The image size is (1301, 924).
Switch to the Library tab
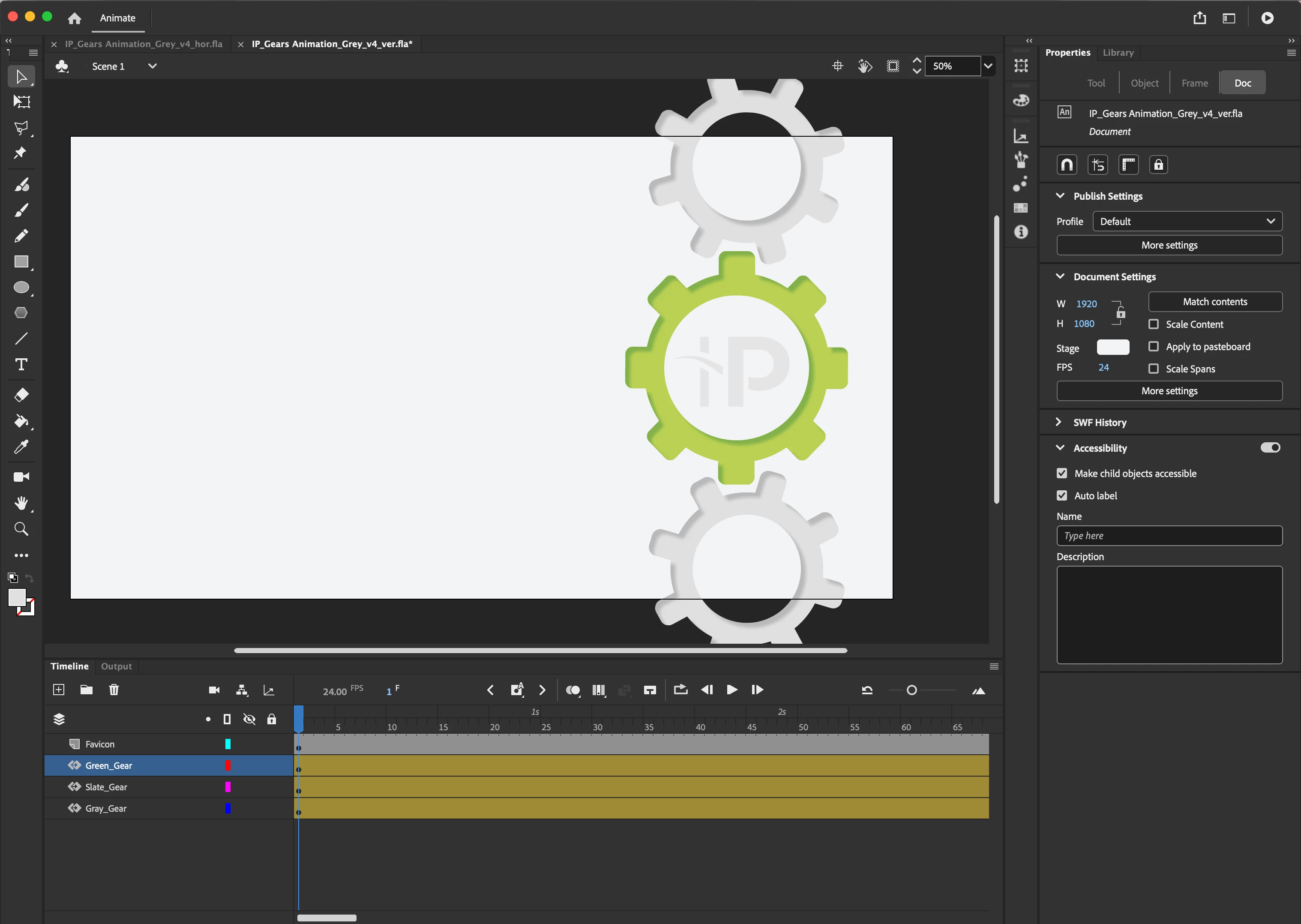click(1118, 52)
